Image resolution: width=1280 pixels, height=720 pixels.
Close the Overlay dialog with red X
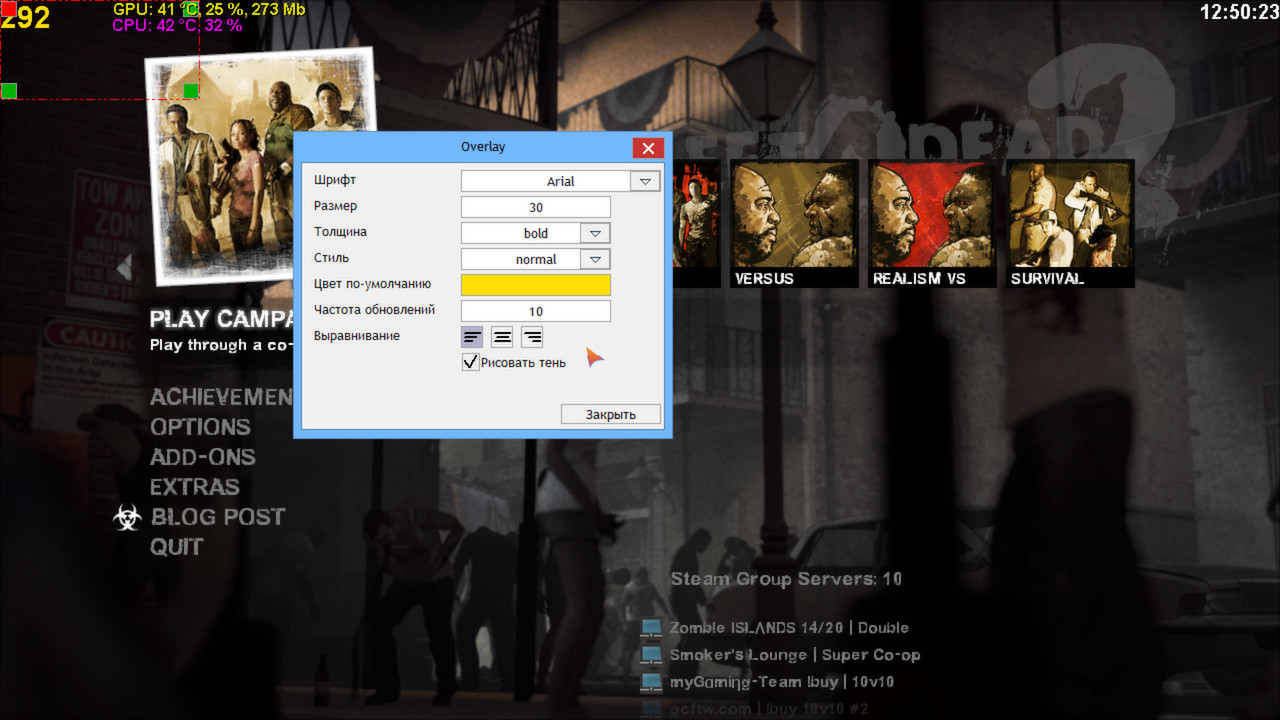click(x=648, y=148)
